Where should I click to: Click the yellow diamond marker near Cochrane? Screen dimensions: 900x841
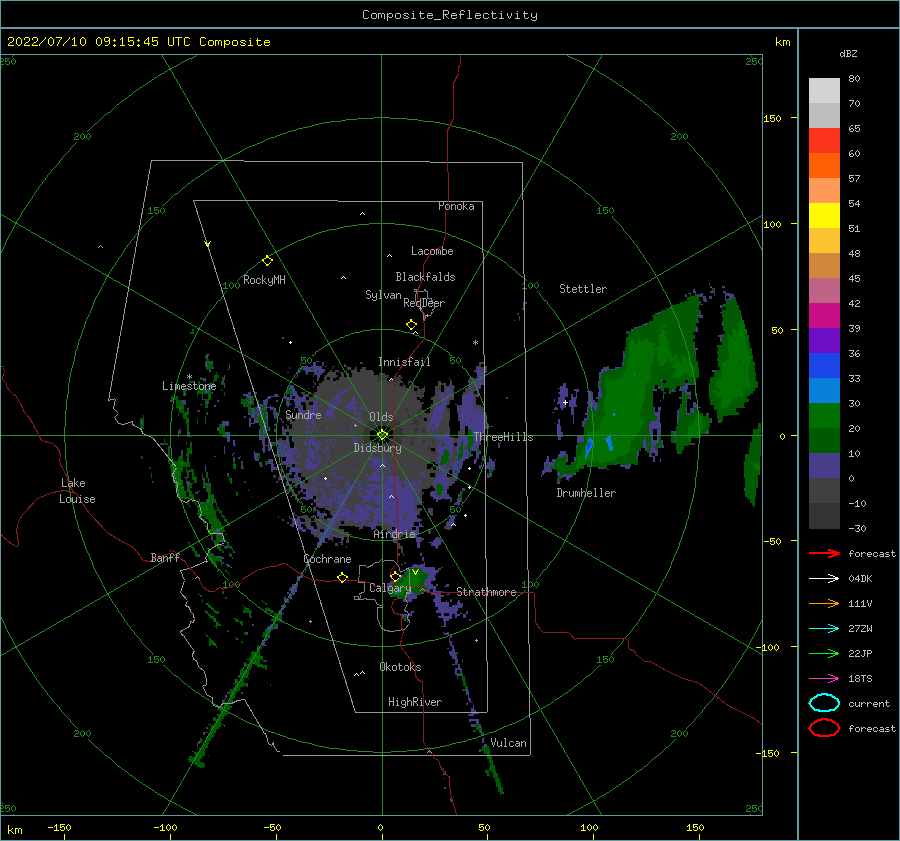(342, 578)
